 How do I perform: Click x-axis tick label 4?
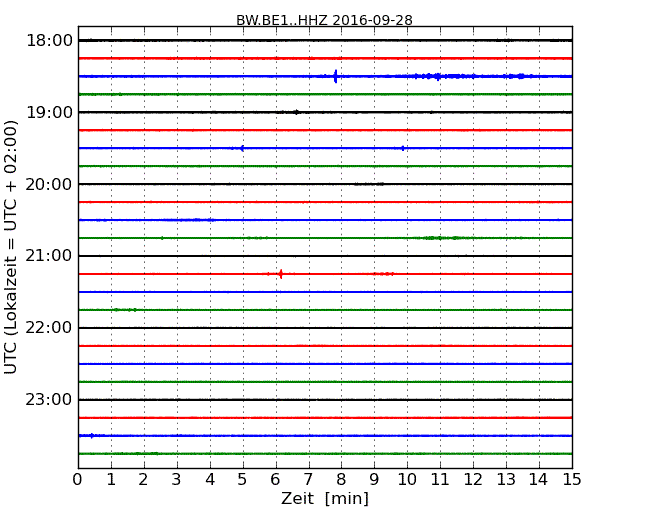[x=210, y=480]
